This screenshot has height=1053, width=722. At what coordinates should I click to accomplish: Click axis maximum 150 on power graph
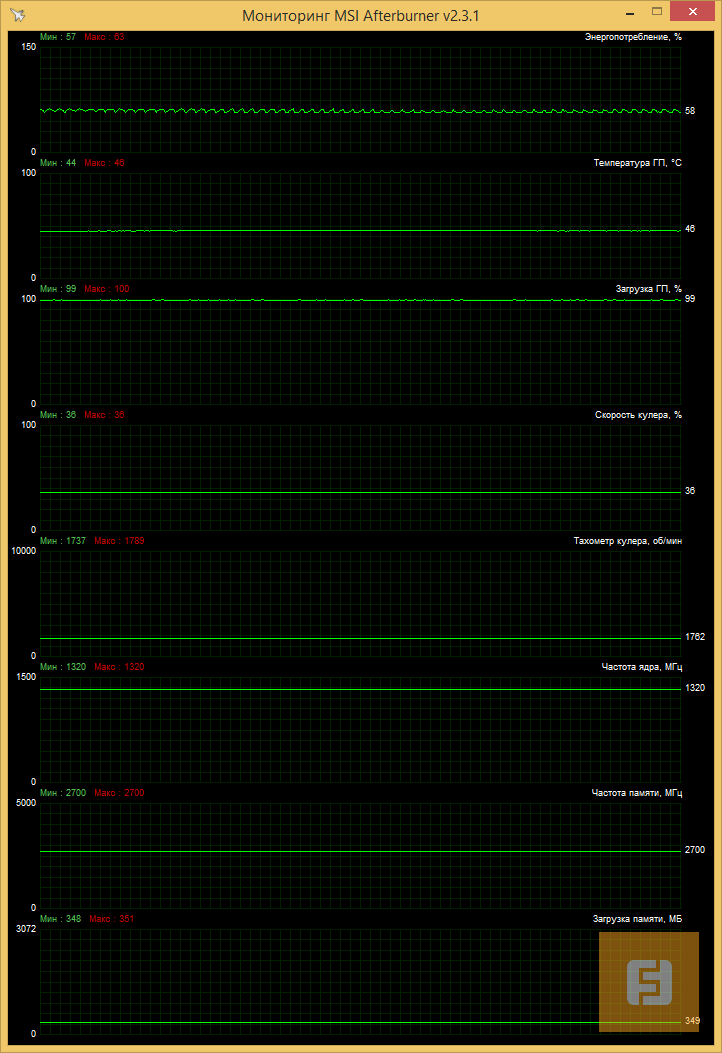[29, 47]
